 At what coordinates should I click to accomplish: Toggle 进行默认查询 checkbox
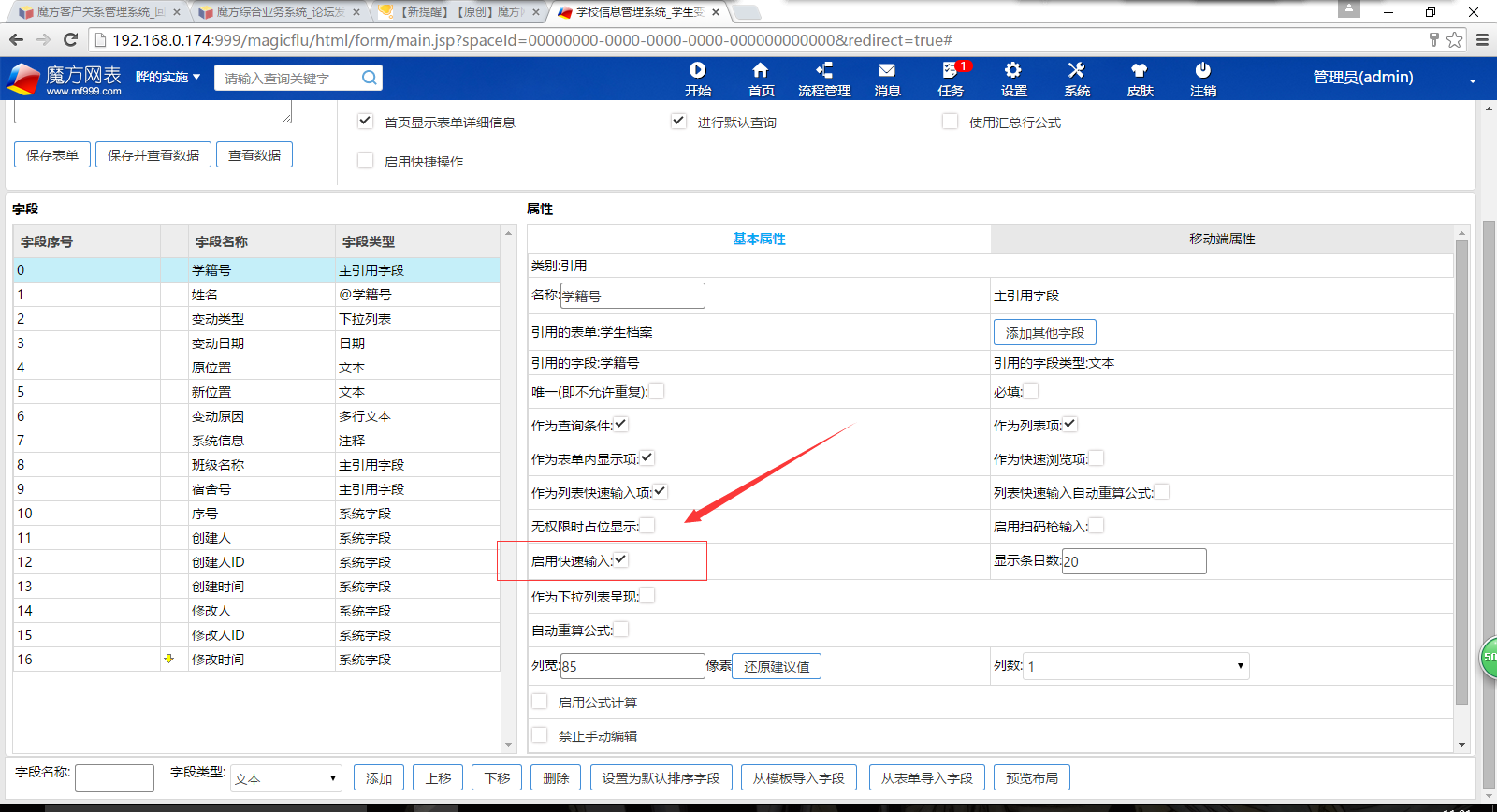pos(679,122)
